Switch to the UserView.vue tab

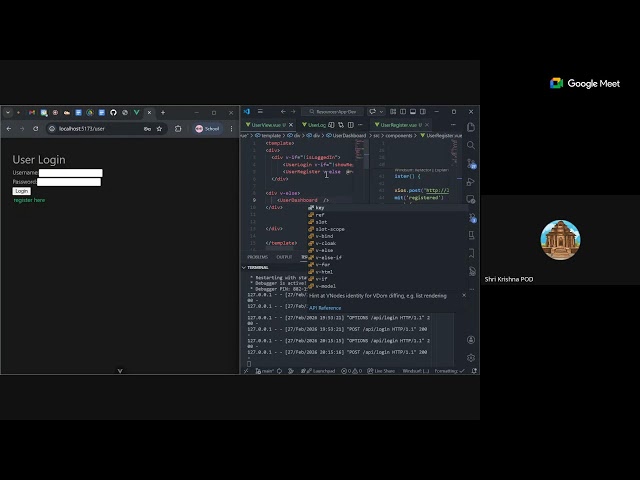[x=266, y=125]
